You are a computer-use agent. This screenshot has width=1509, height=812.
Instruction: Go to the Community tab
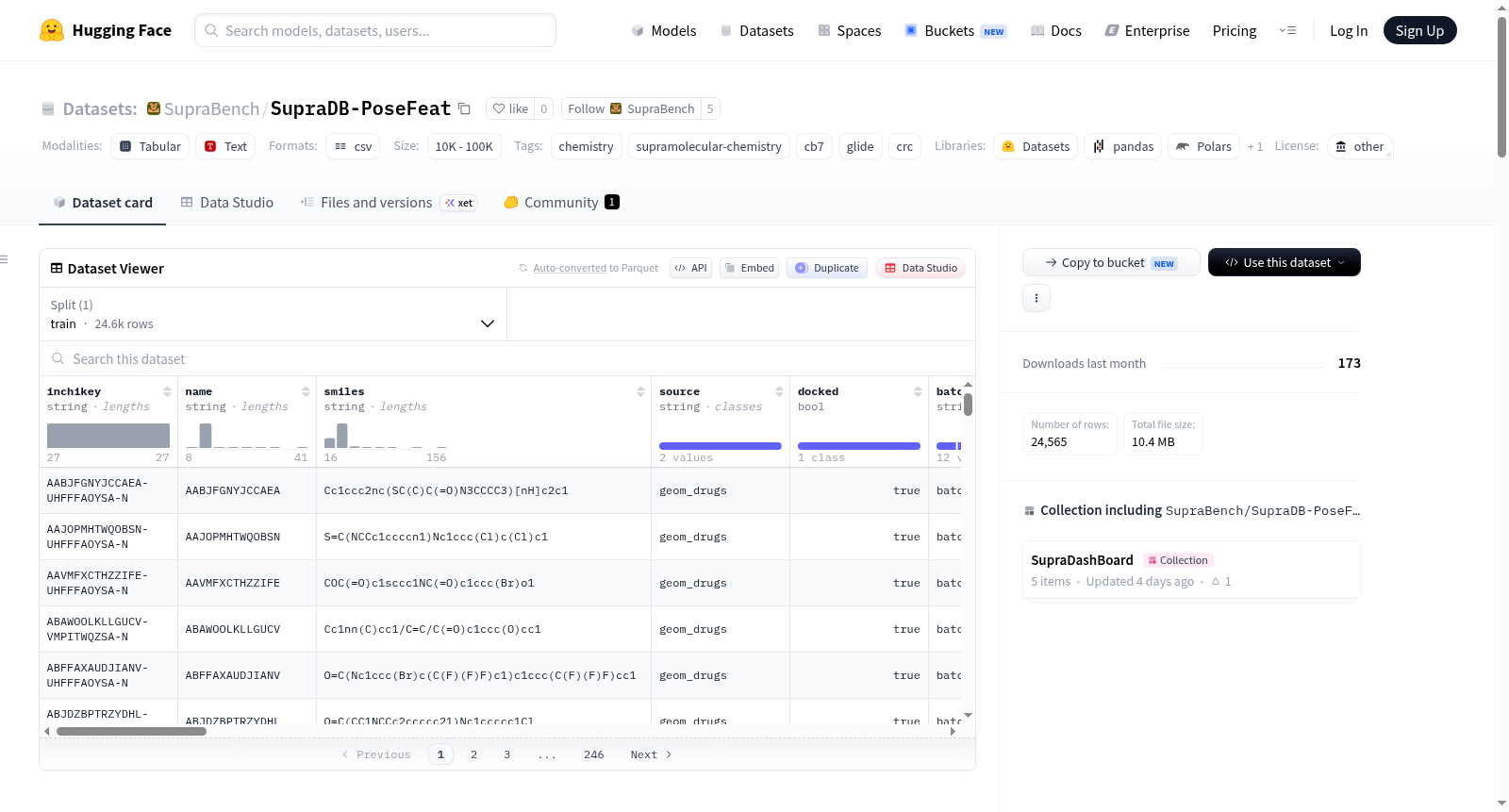tap(562, 203)
